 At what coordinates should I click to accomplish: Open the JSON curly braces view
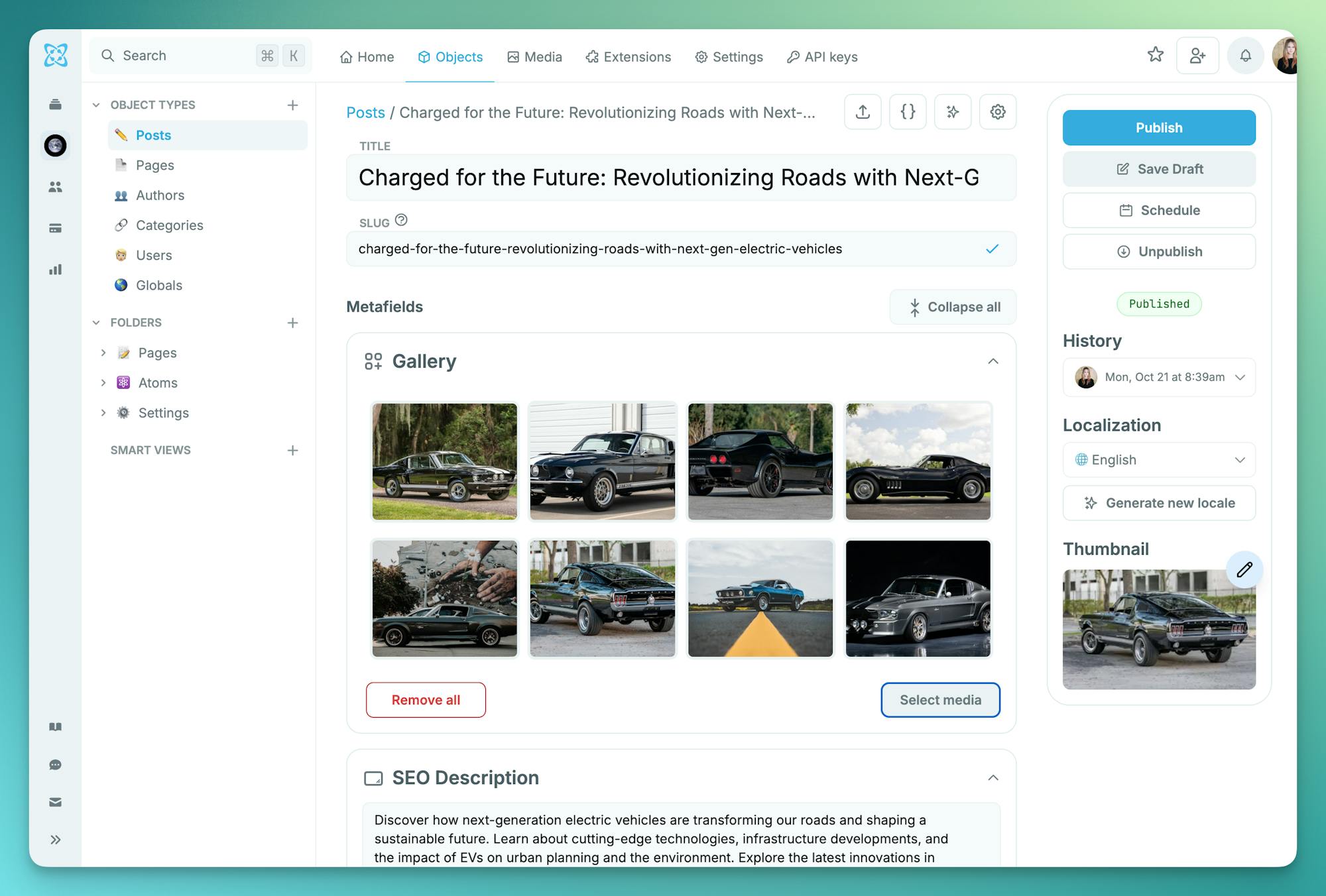[908, 112]
